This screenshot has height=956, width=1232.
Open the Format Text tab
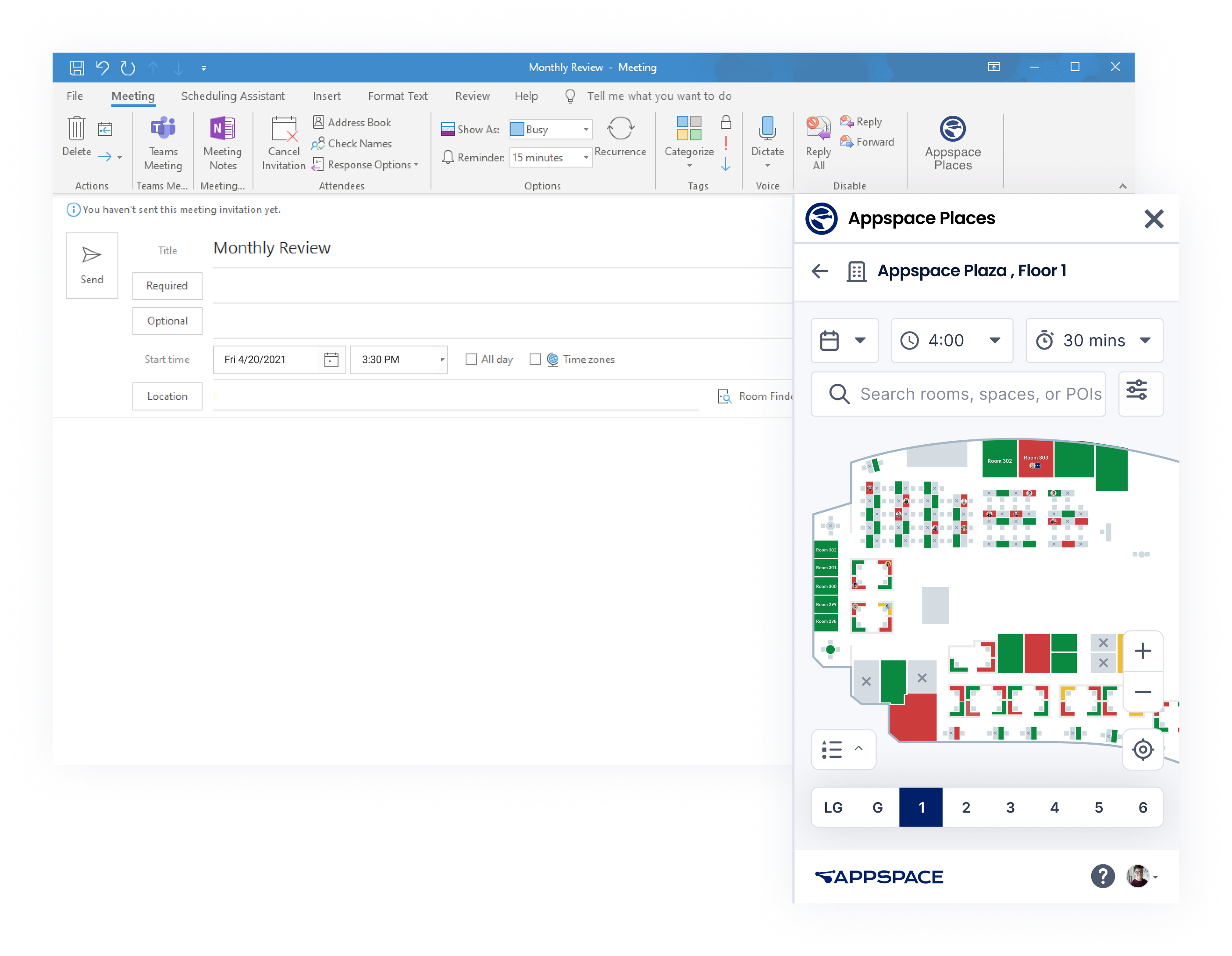pyautogui.click(x=398, y=96)
